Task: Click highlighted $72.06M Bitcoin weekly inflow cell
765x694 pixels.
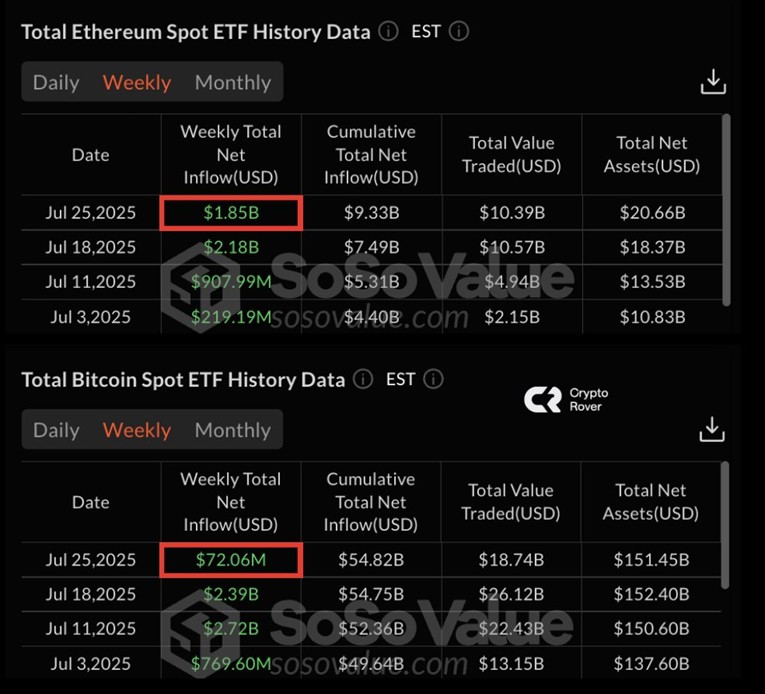Action: tap(231, 560)
